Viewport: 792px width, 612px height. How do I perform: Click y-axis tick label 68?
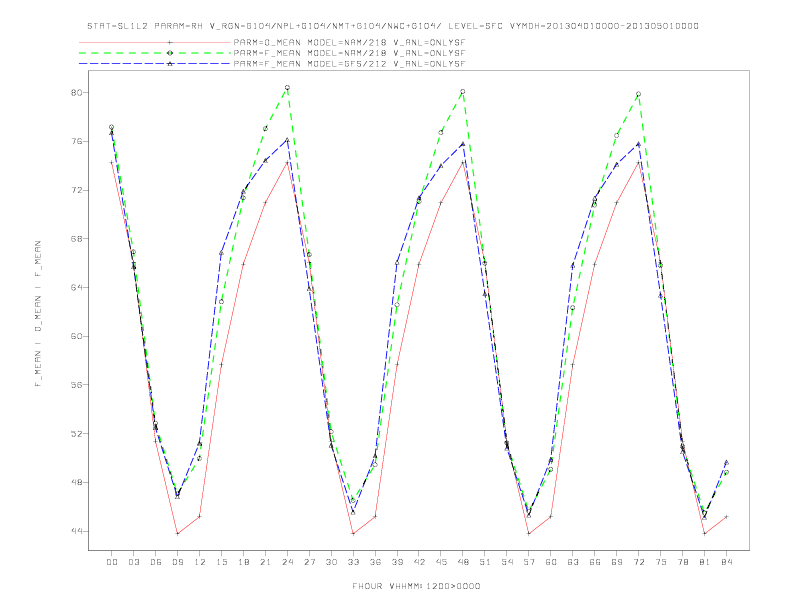pos(76,239)
